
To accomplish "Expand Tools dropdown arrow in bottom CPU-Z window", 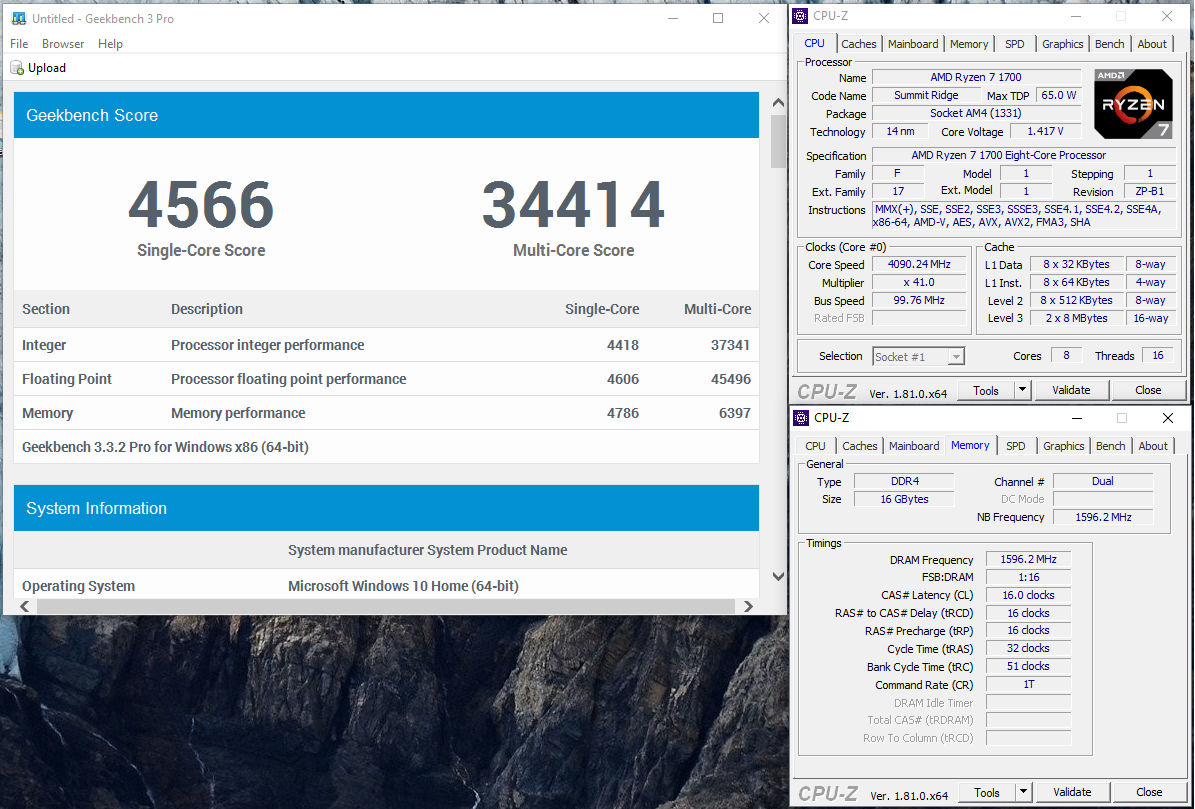I will (1023, 792).
